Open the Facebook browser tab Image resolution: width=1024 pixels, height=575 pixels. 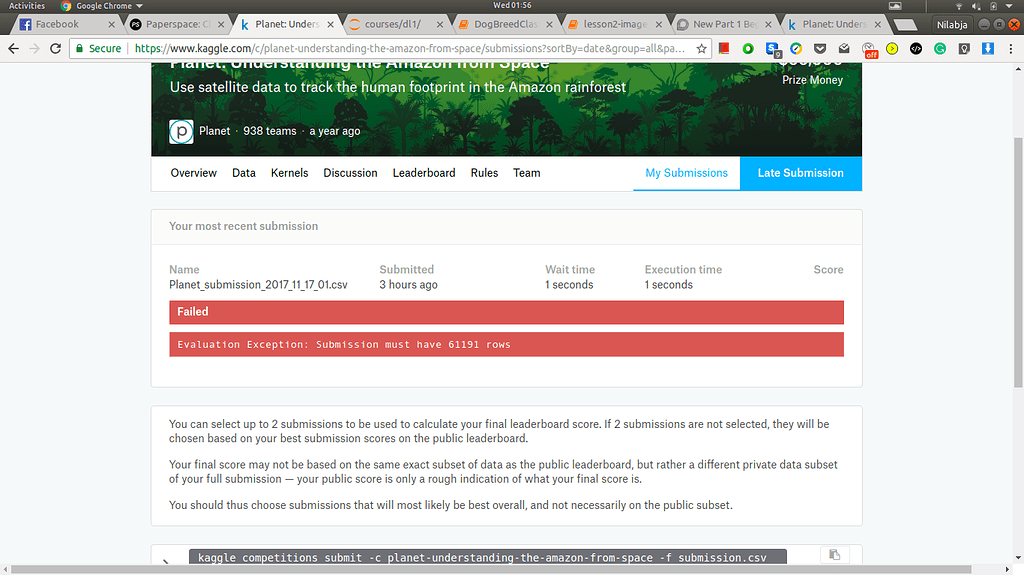60,24
